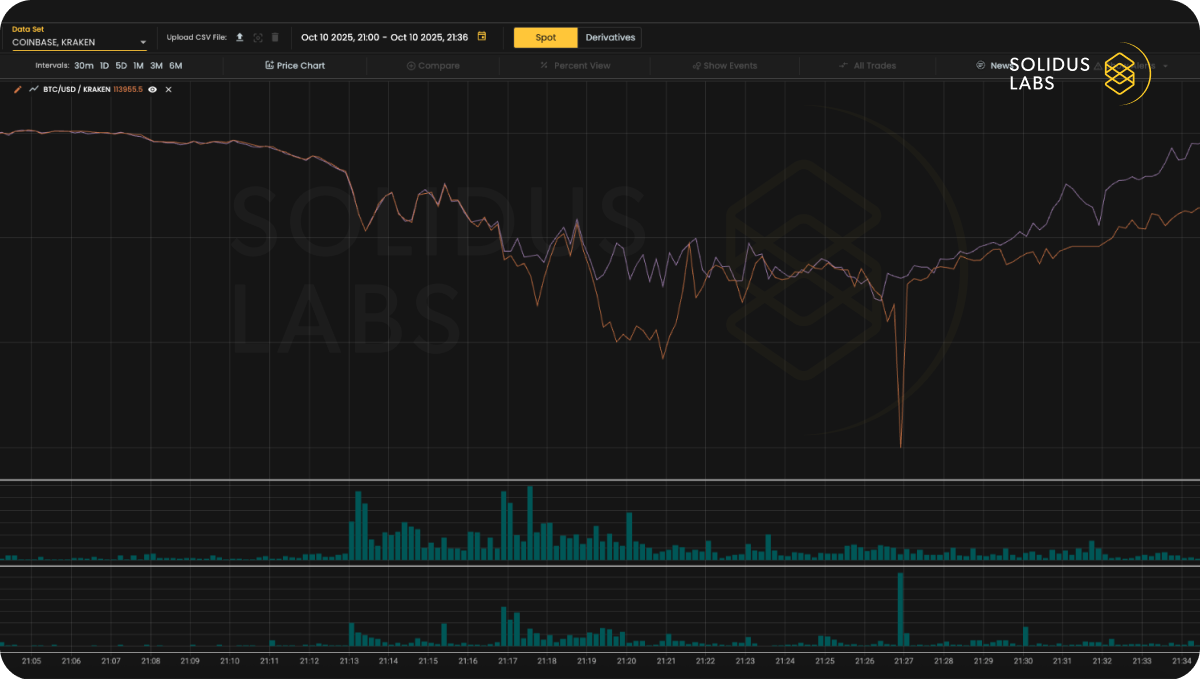
Task: Click the Percent View percent icon
Action: (544, 66)
